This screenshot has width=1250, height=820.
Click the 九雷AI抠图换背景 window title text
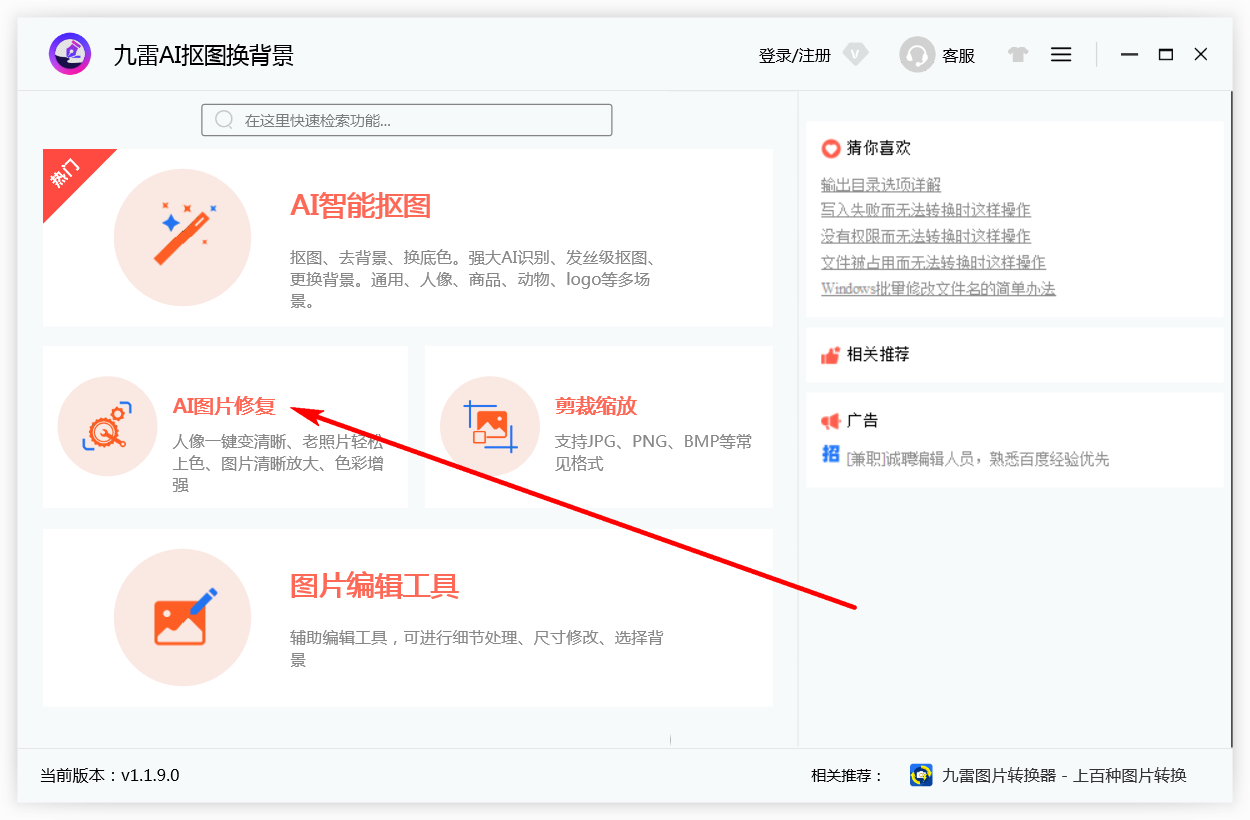point(204,55)
